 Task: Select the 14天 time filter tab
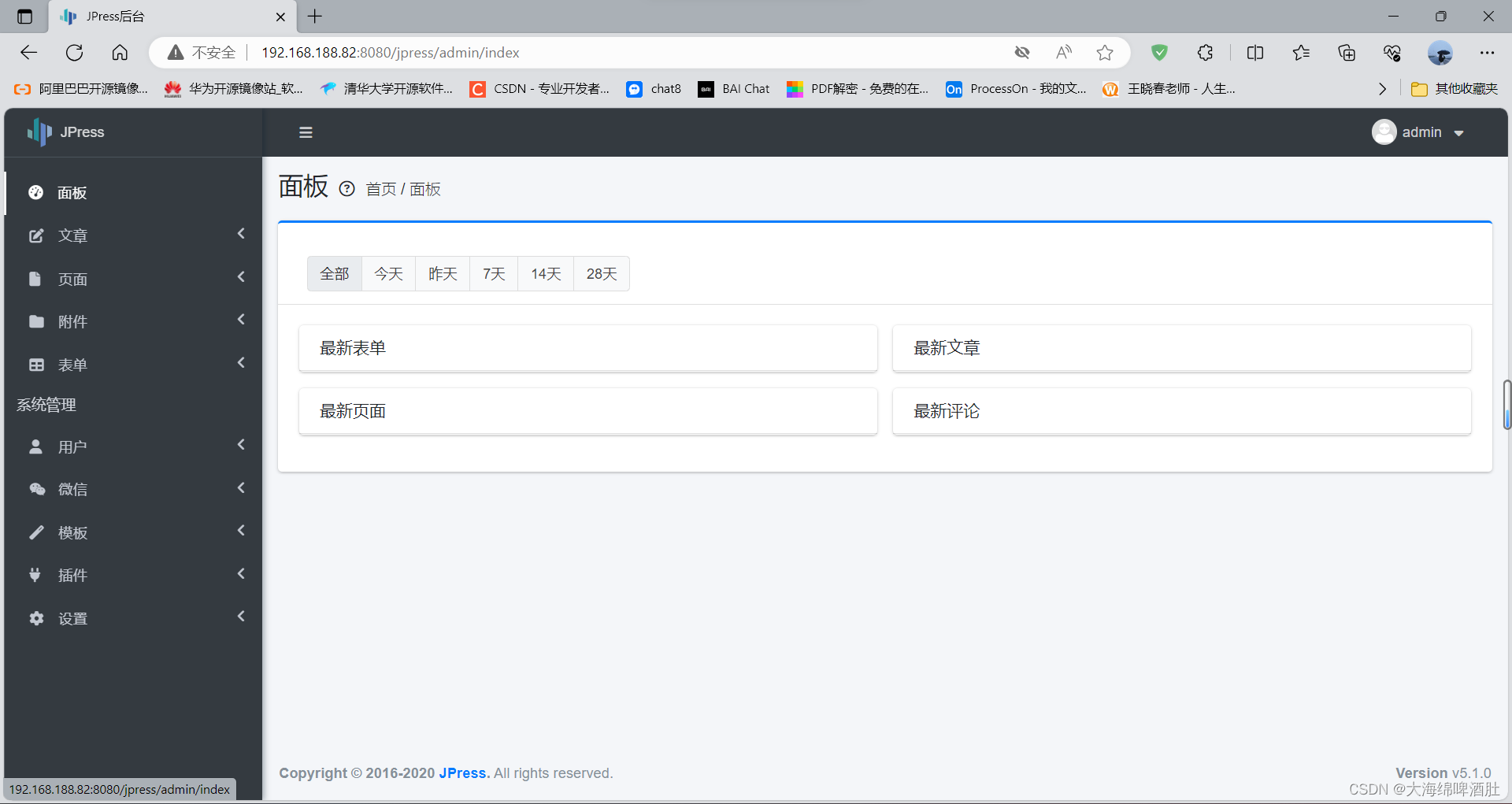tap(546, 273)
